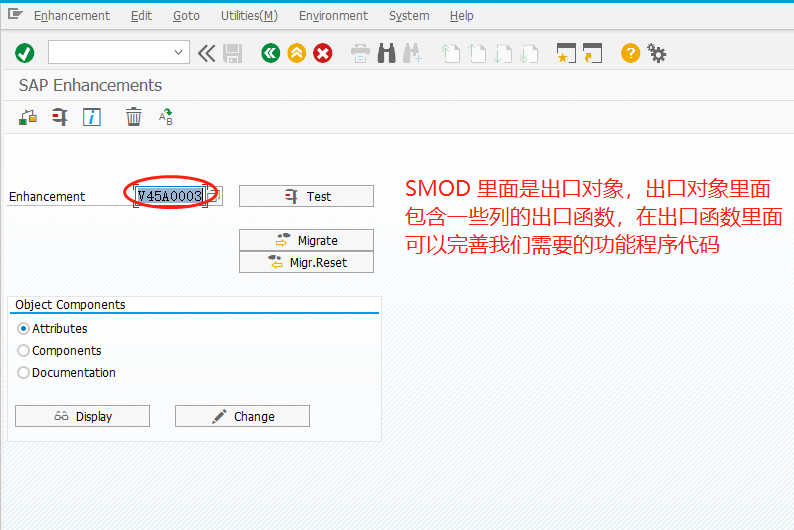Image resolution: width=794 pixels, height=530 pixels.
Task: Click the green Back arrow icon
Action: (x=271, y=53)
